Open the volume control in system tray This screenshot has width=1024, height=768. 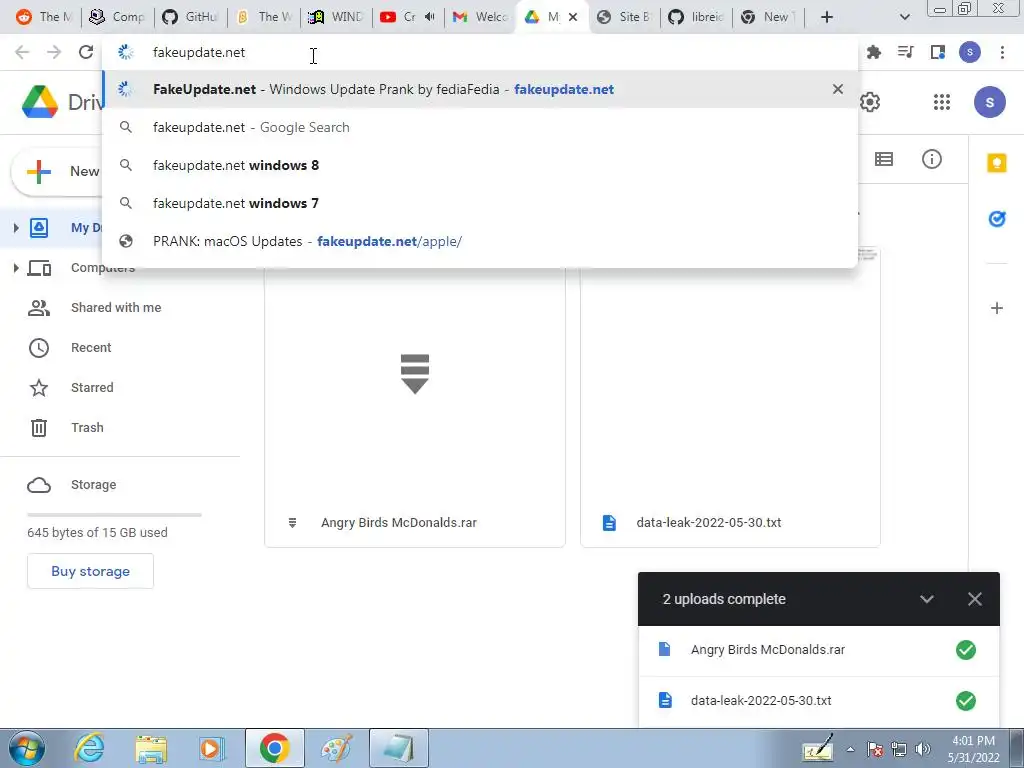(923, 749)
